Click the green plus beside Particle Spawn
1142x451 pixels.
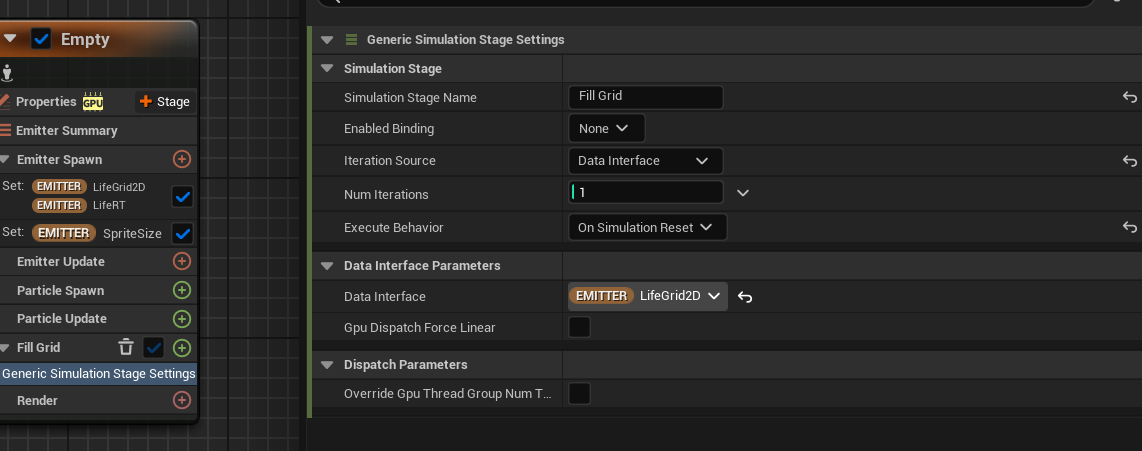coord(182,290)
